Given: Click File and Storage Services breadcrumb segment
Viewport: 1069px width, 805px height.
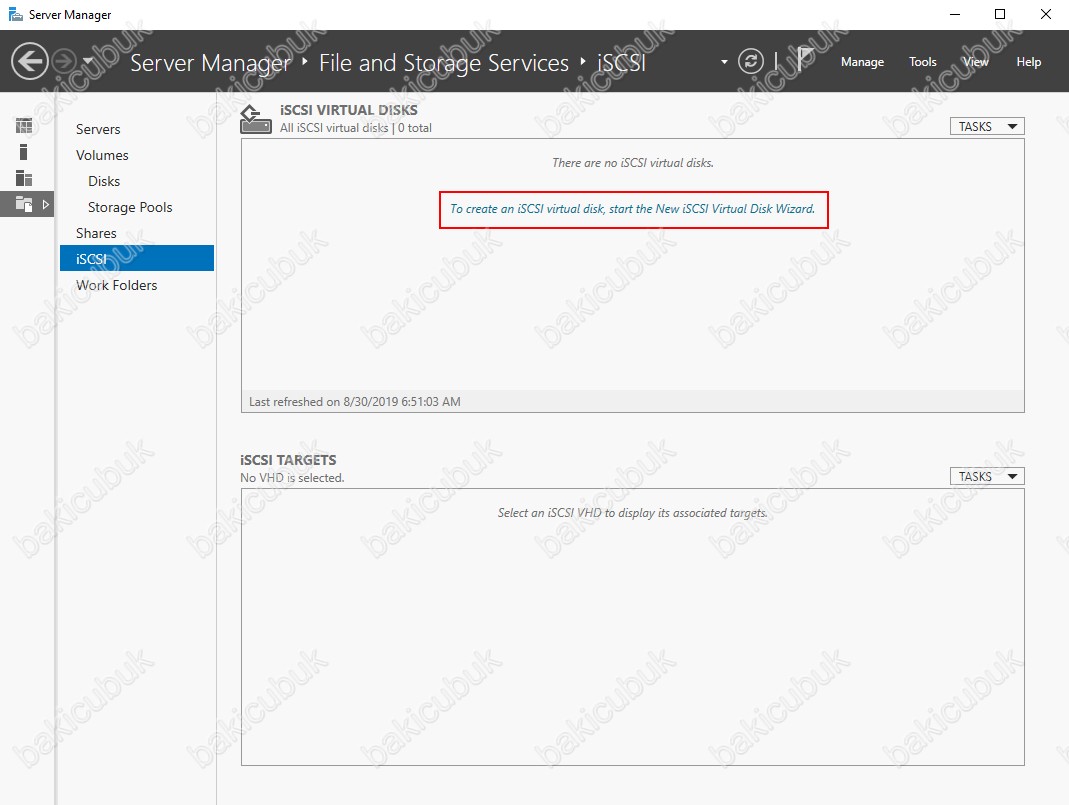Looking at the screenshot, I should click(x=444, y=63).
